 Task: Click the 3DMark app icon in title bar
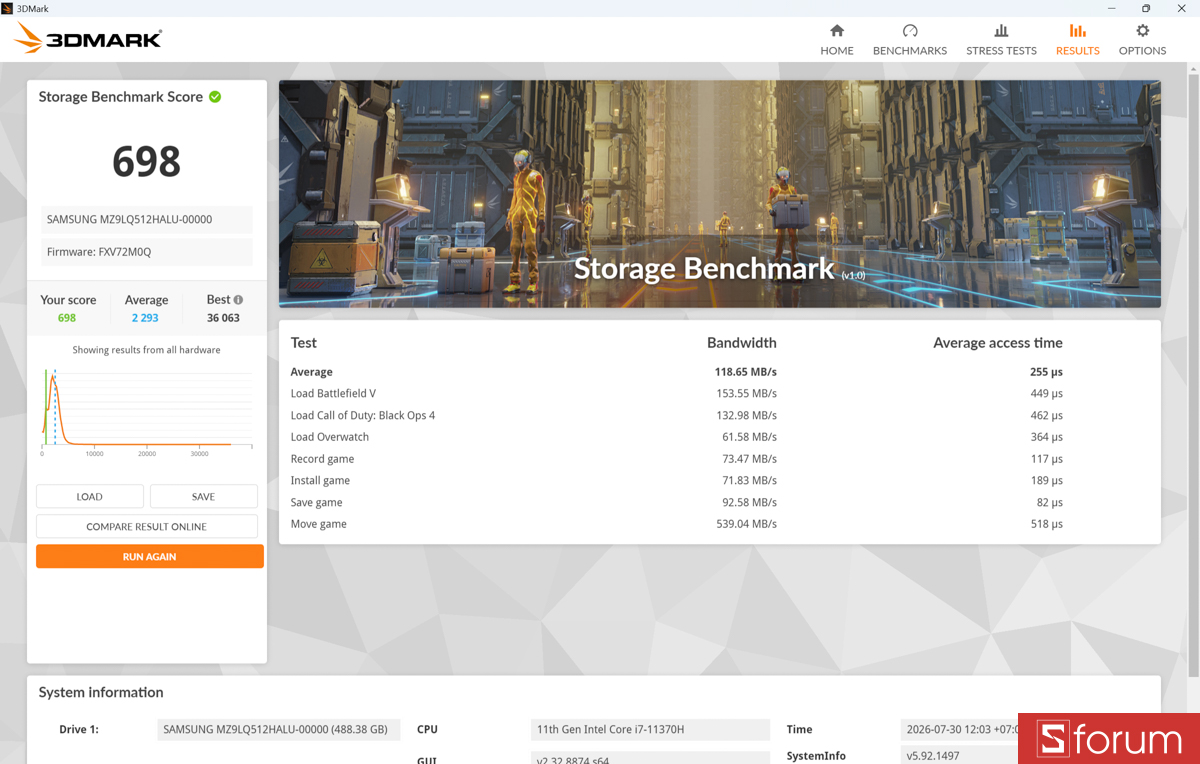coord(8,8)
